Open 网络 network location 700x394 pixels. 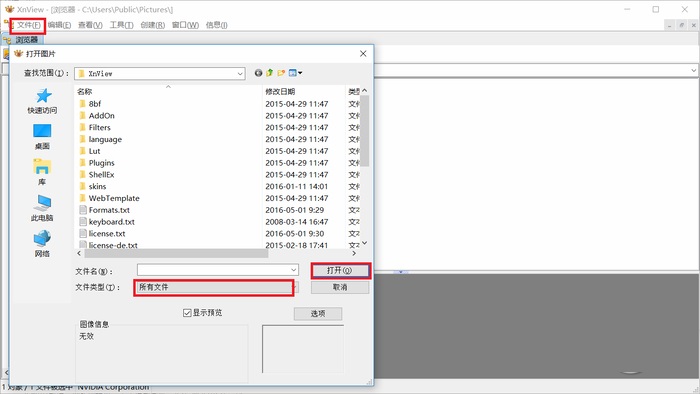(x=42, y=244)
